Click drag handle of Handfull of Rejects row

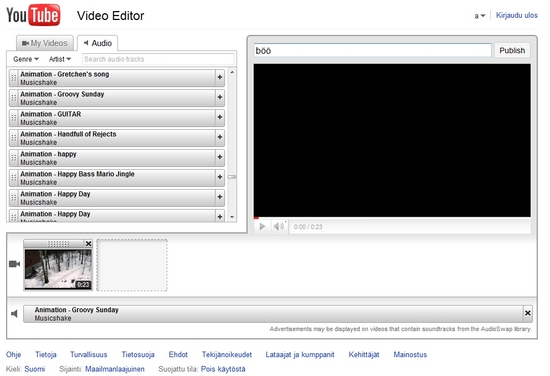14,138
